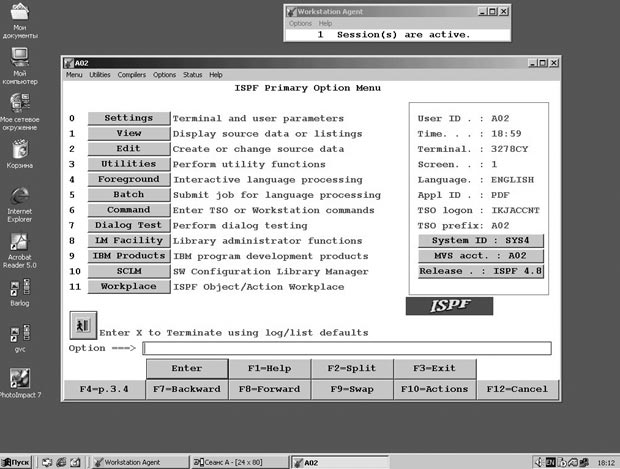Click the Workstation Agent window title icon
620x469 pixels.
pos(291,12)
